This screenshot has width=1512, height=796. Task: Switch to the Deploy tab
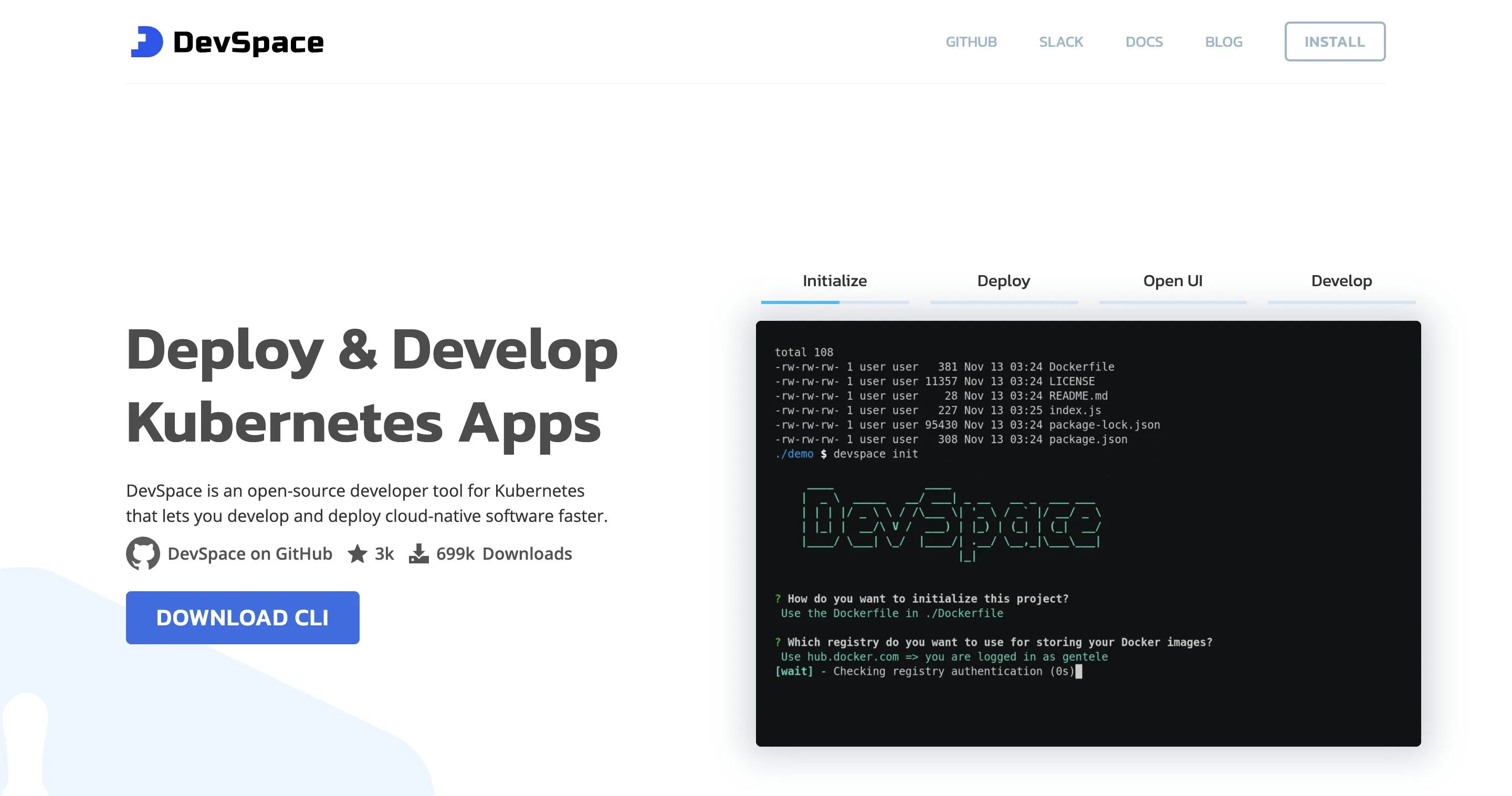click(x=1003, y=280)
